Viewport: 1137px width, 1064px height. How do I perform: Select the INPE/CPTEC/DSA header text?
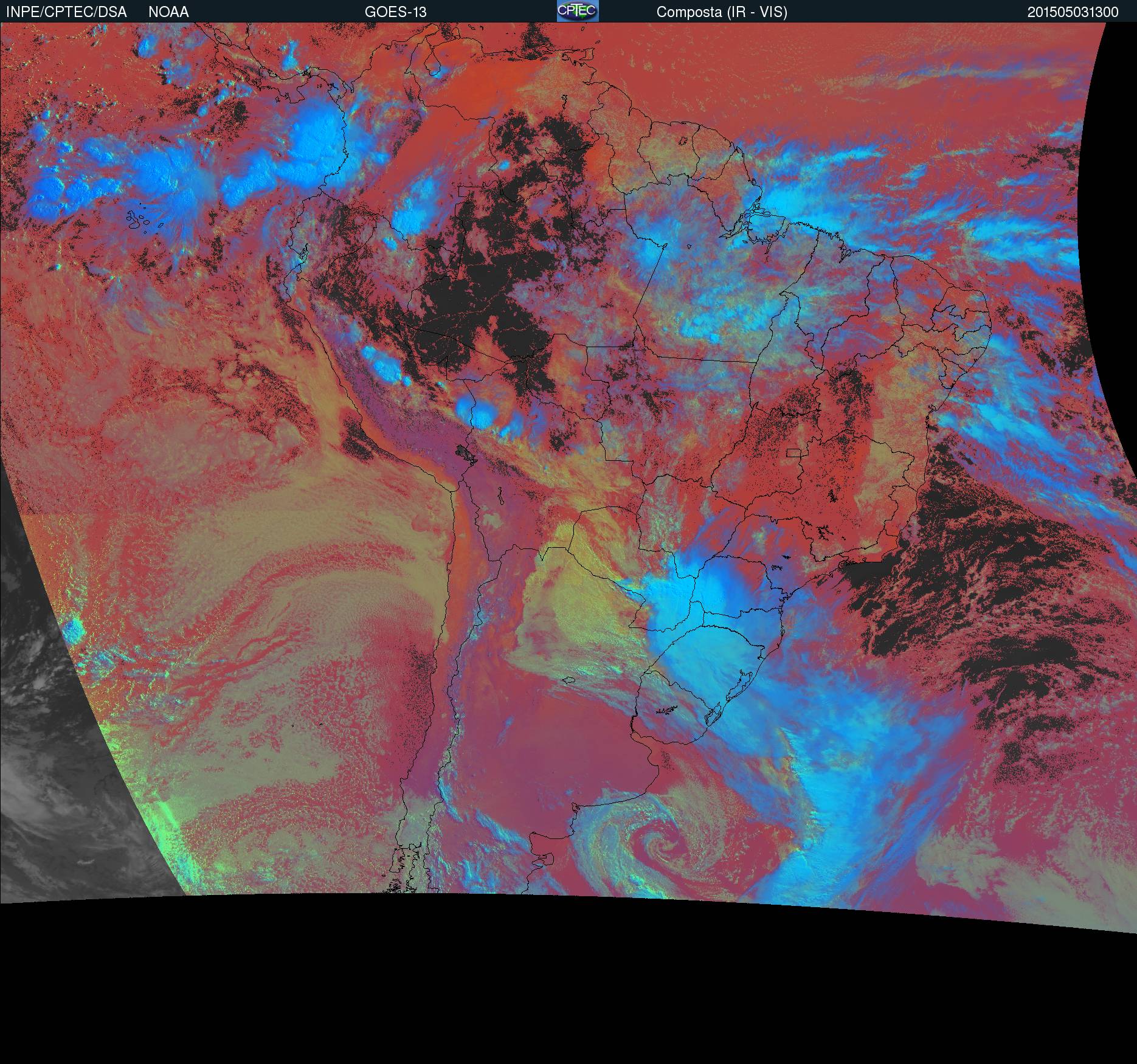pyautogui.click(x=66, y=12)
